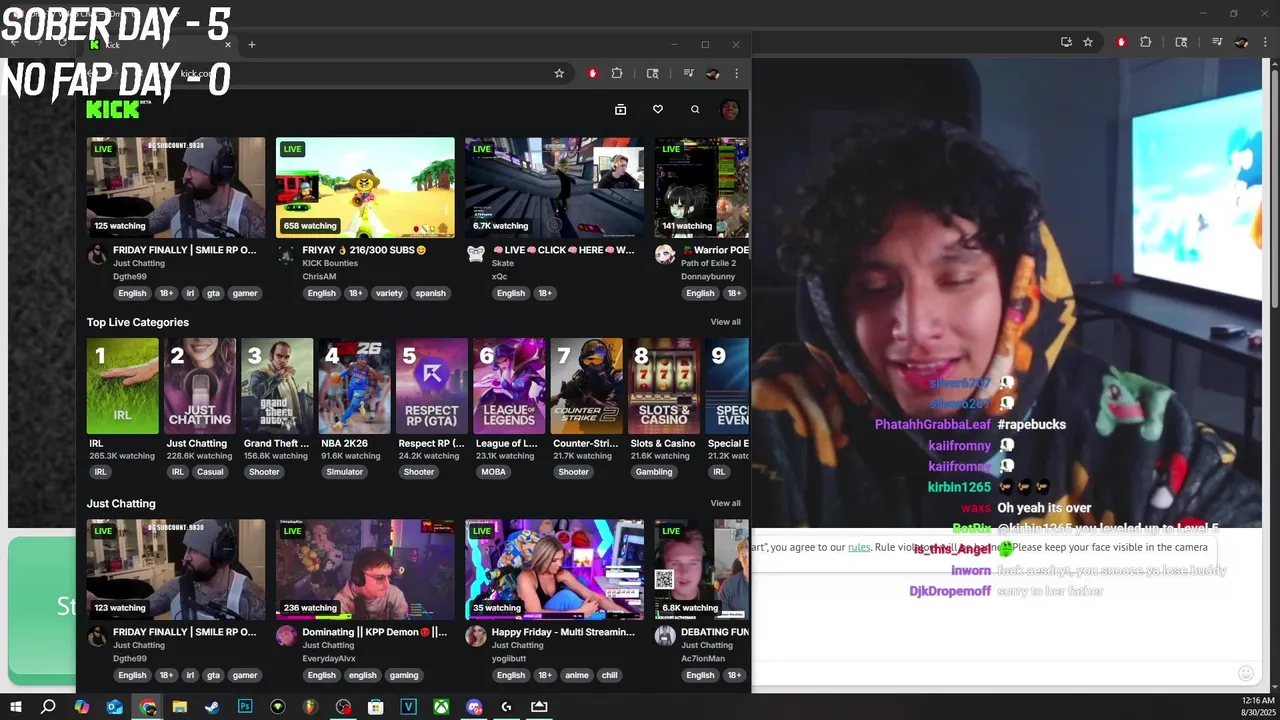The width and height of the screenshot is (1280, 720).
Task: Open the Kick user avatar menu
Action: pos(730,110)
